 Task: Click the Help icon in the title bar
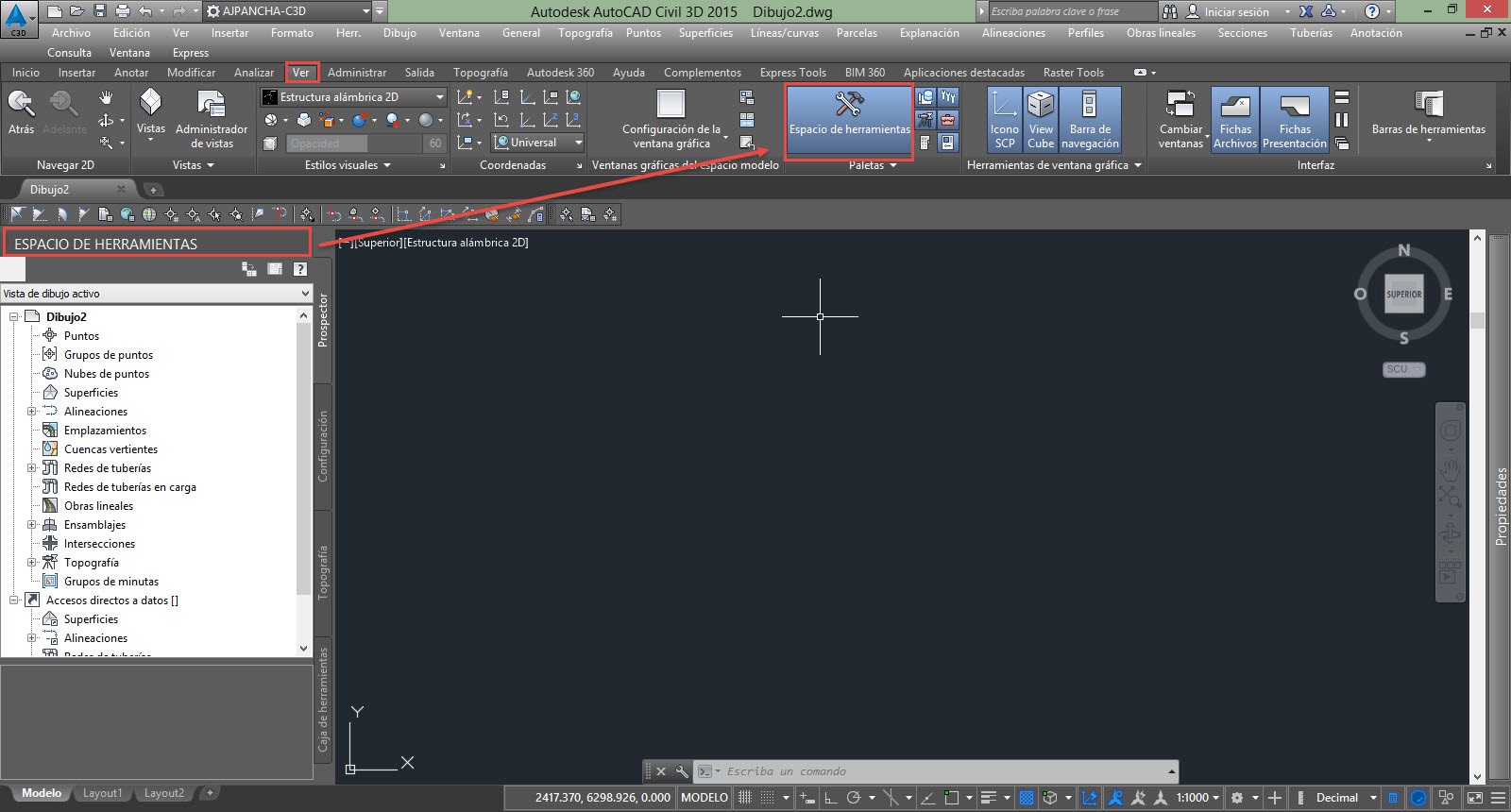coord(1372,11)
